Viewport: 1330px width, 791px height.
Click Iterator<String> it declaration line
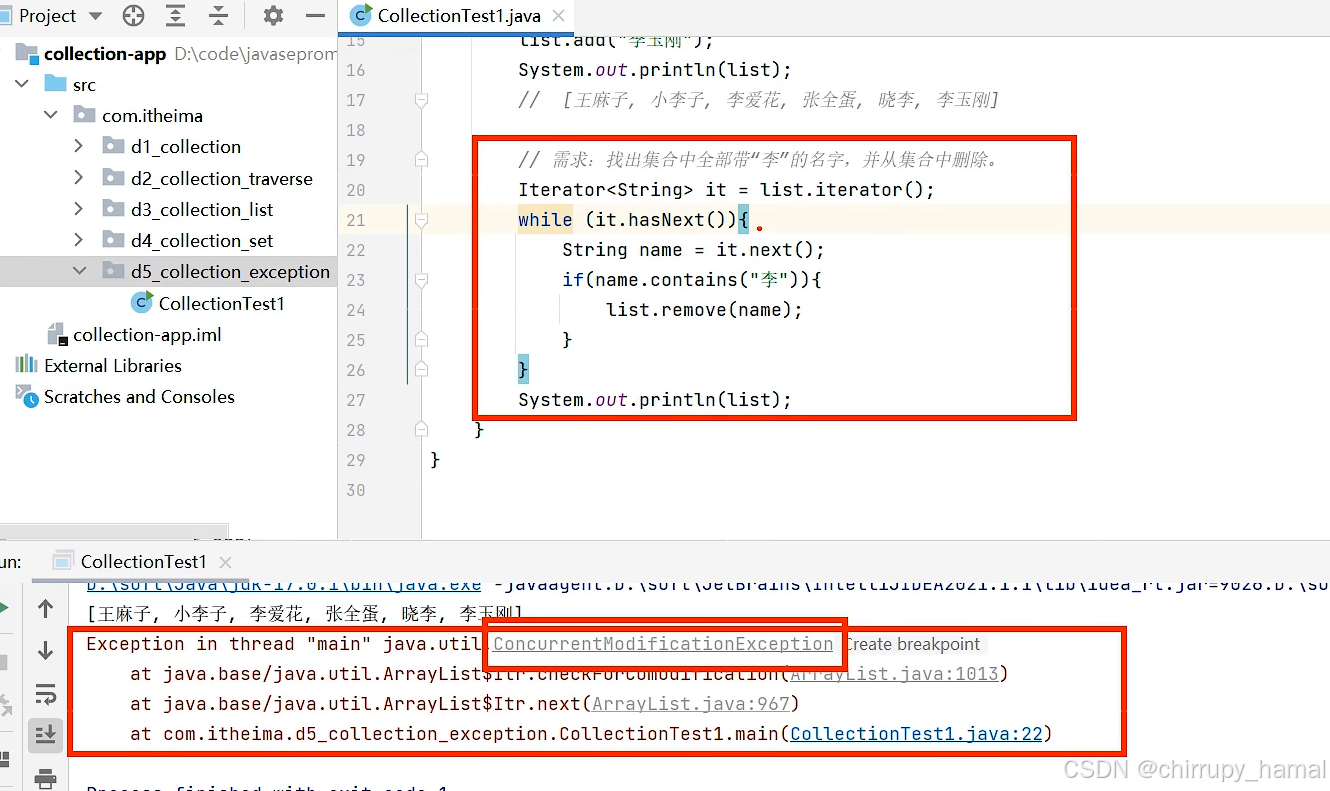click(726, 190)
